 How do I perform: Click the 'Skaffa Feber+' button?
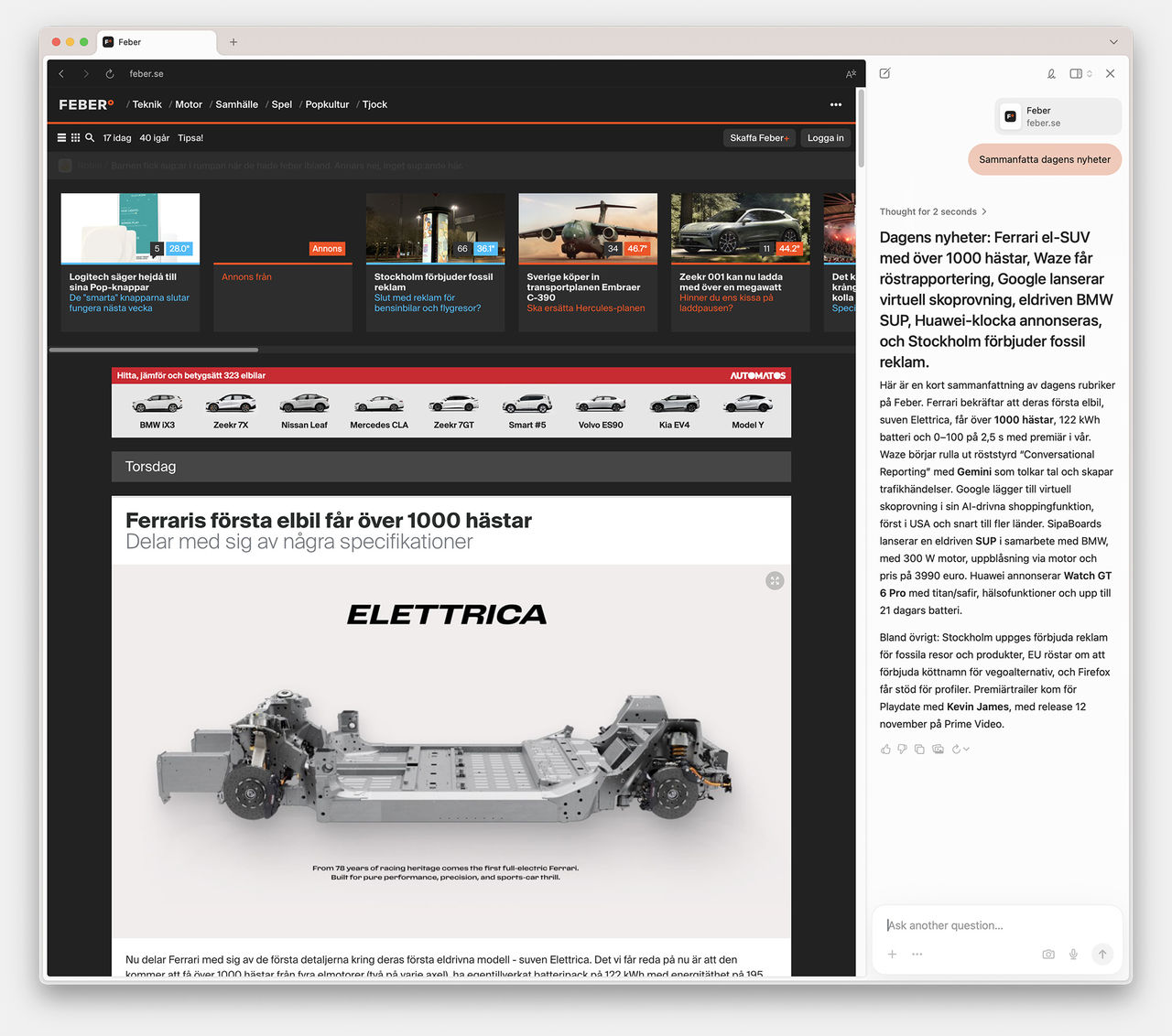[759, 137]
